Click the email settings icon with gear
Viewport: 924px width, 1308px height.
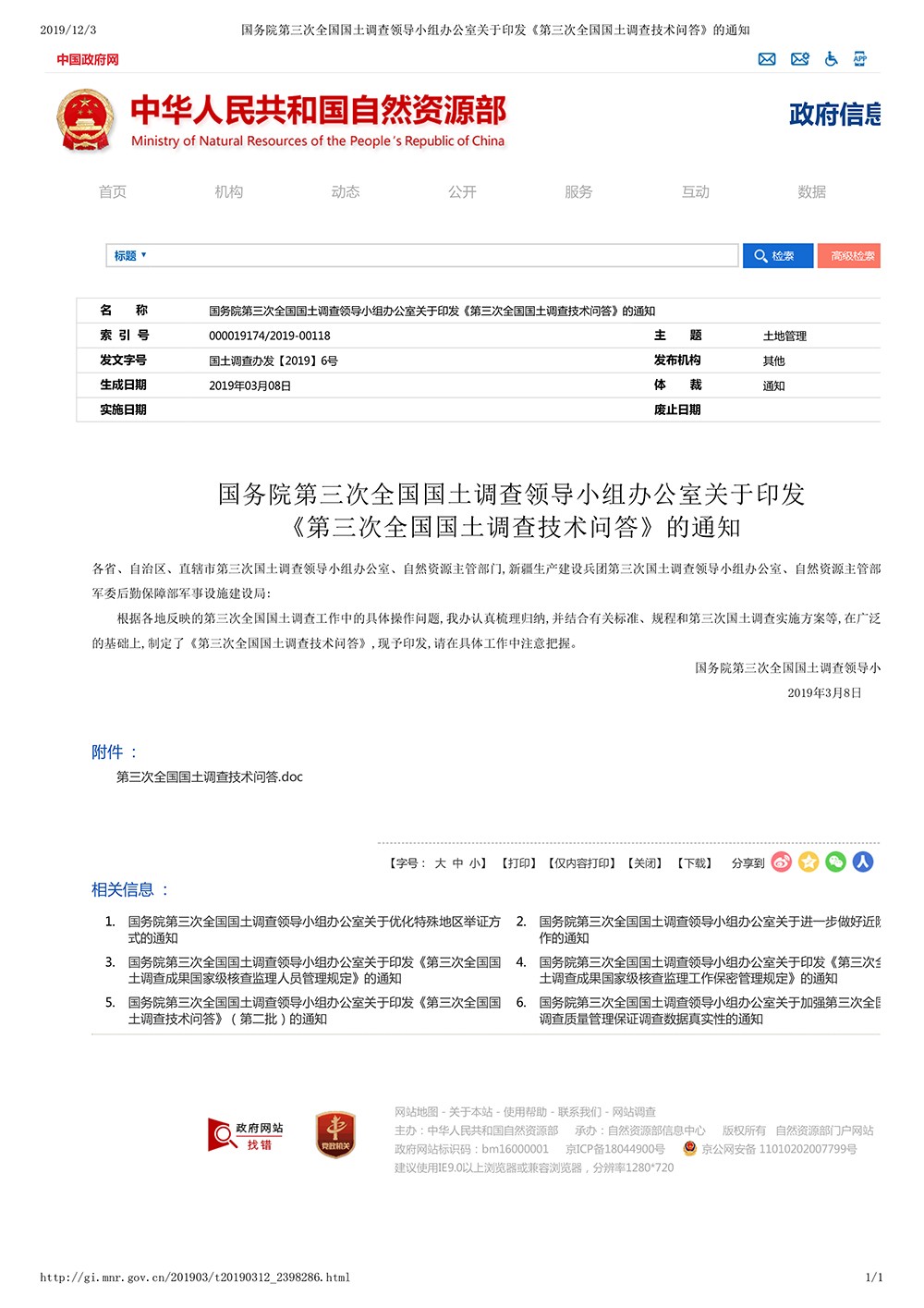(798, 59)
